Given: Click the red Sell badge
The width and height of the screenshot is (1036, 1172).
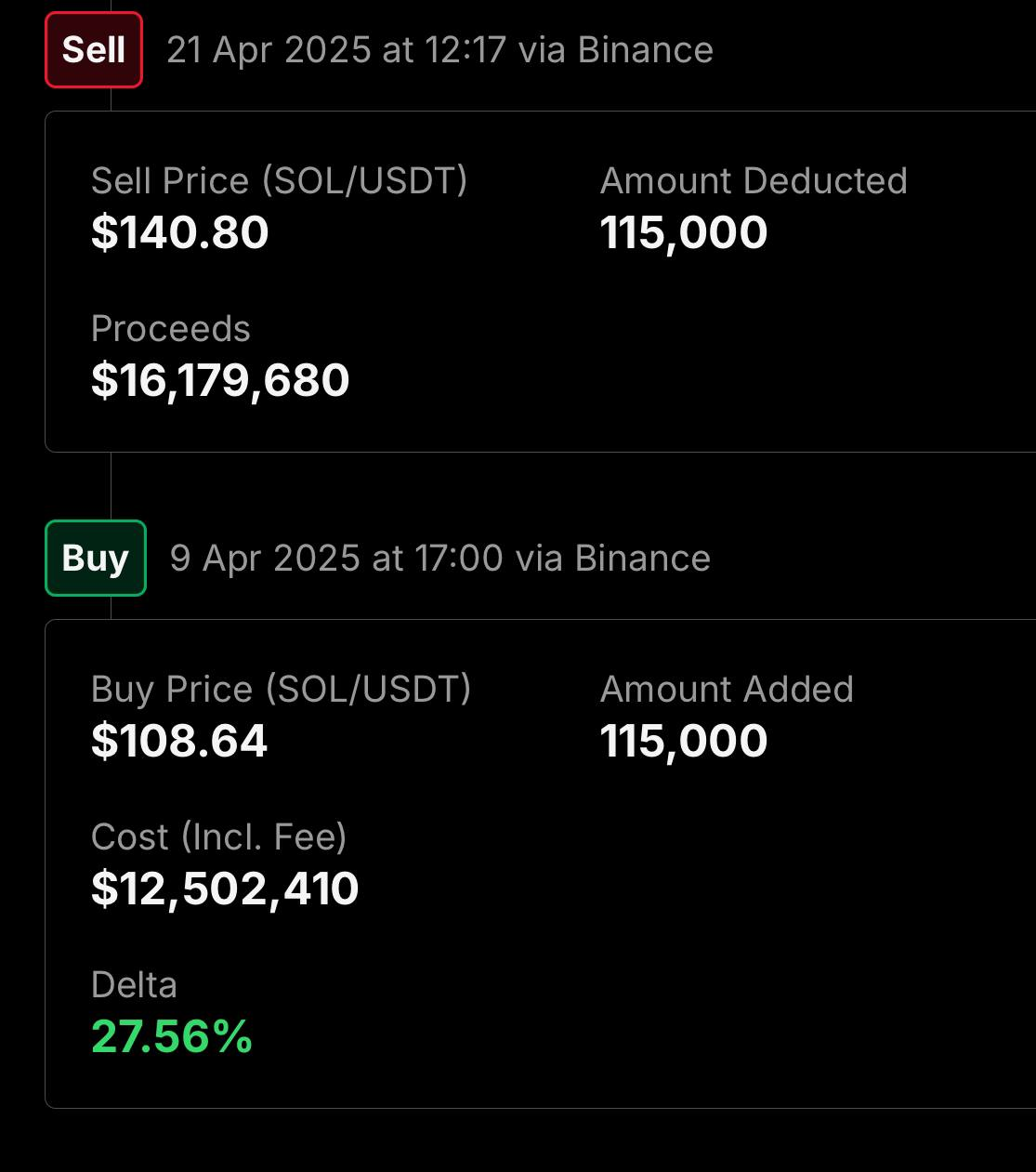Looking at the screenshot, I should pyautogui.click(x=94, y=50).
